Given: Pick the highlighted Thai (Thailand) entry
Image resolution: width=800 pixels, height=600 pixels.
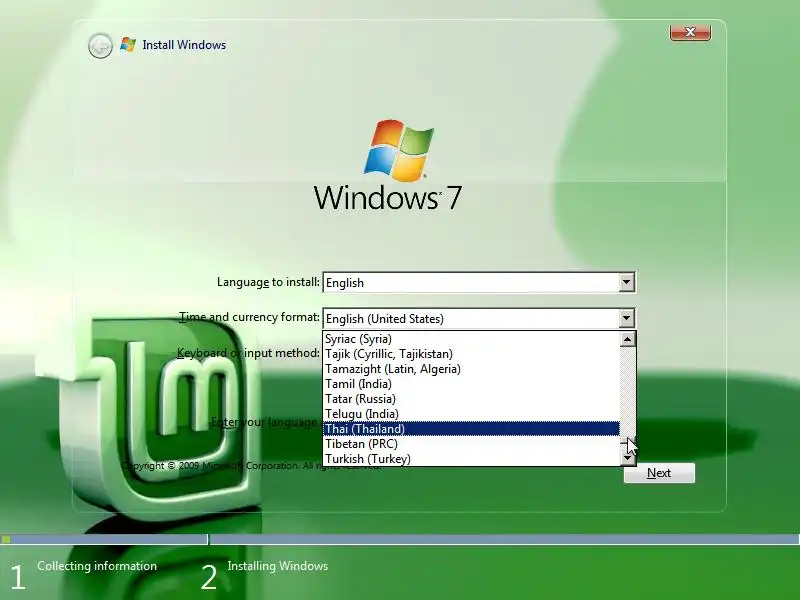Looking at the screenshot, I should (x=471, y=429).
